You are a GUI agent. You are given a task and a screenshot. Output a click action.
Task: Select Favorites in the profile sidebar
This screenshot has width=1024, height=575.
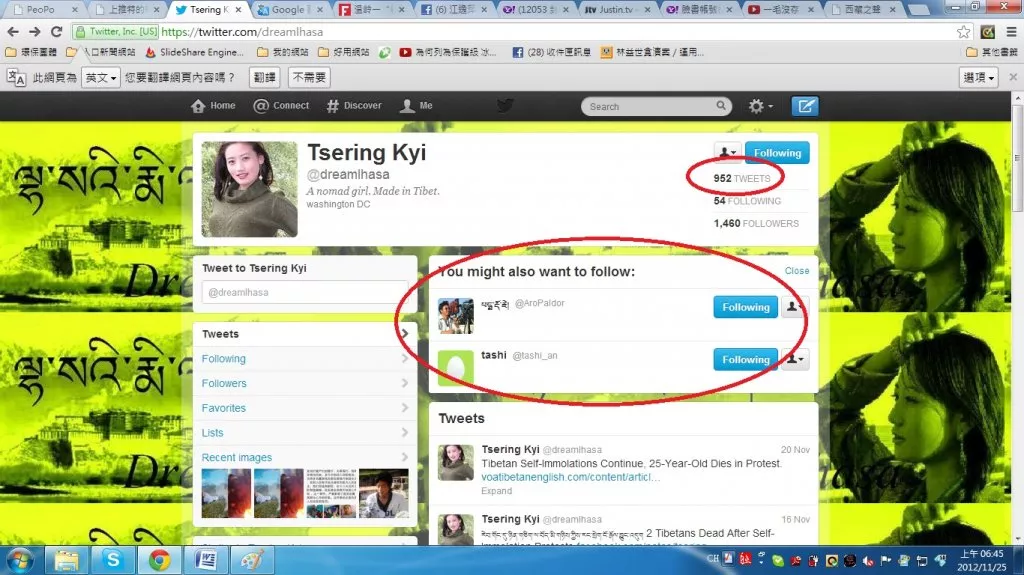pos(305,408)
